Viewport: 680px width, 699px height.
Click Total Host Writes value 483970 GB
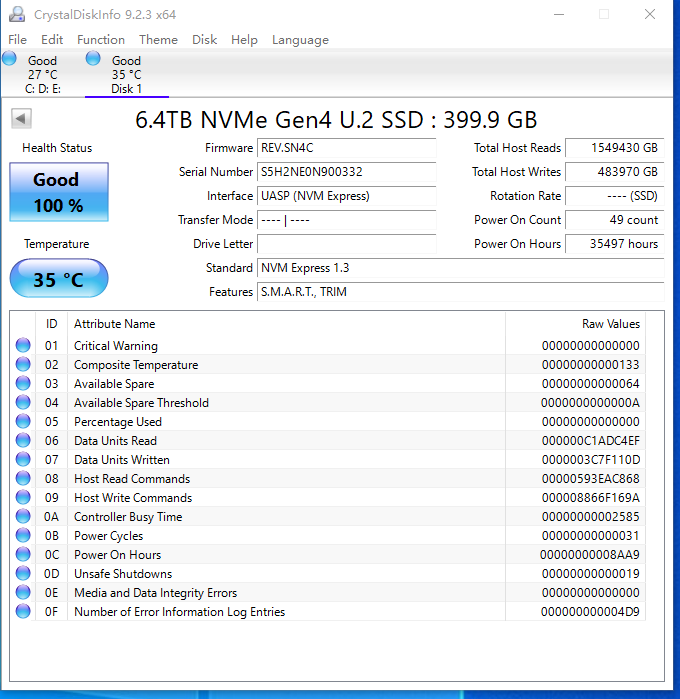615,172
